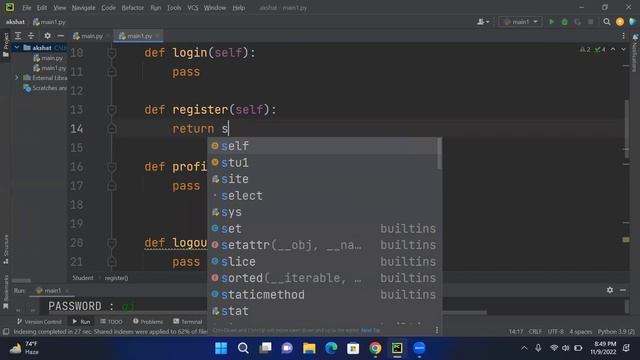The image size is (640, 360).
Task: Open the Terminal tool window
Action: pyautogui.click(x=187, y=322)
